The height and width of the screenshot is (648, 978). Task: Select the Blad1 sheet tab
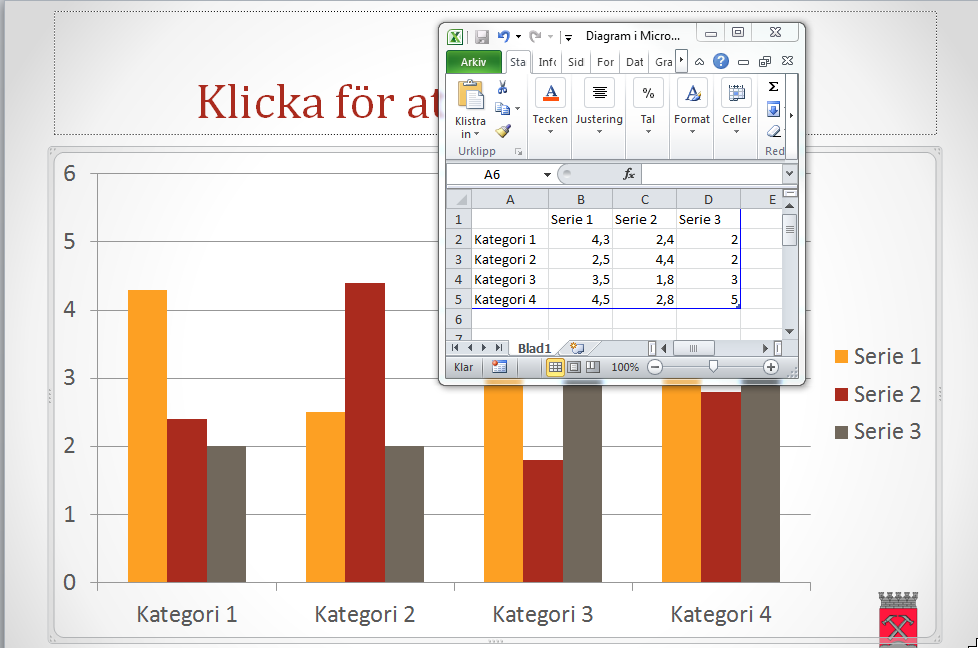(535, 348)
